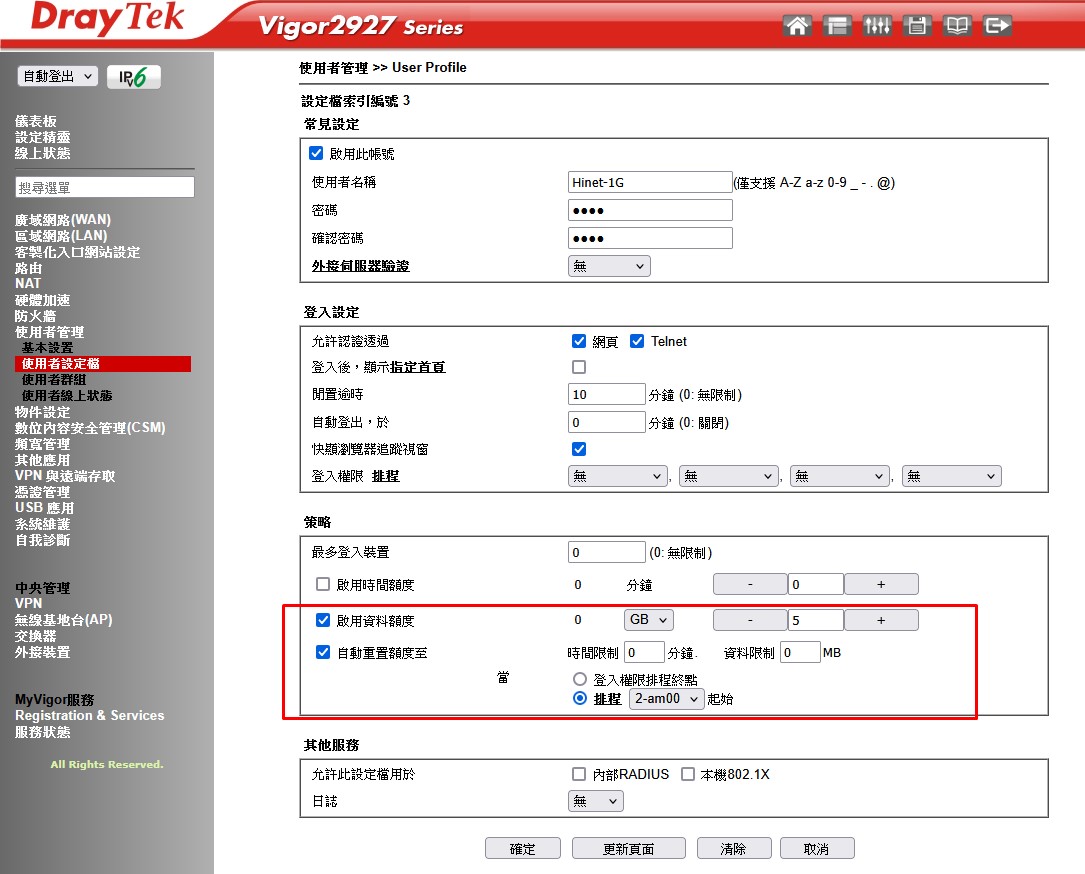Uncheck the 啟用此帳號 checkbox
Image resolution: width=1085 pixels, height=874 pixels.
(317, 154)
